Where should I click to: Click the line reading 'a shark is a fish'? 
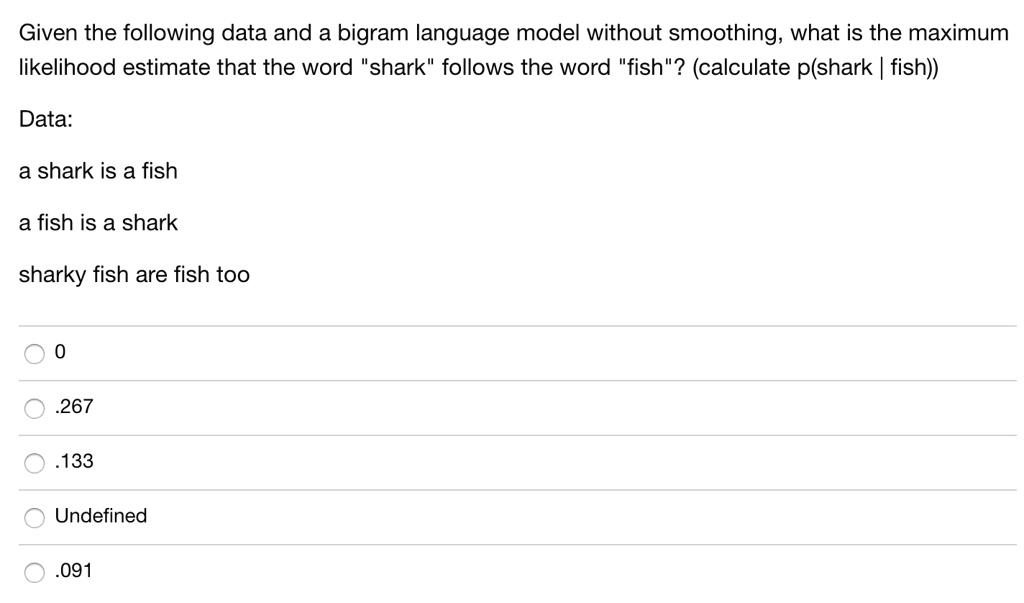pyautogui.click(x=98, y=171)
